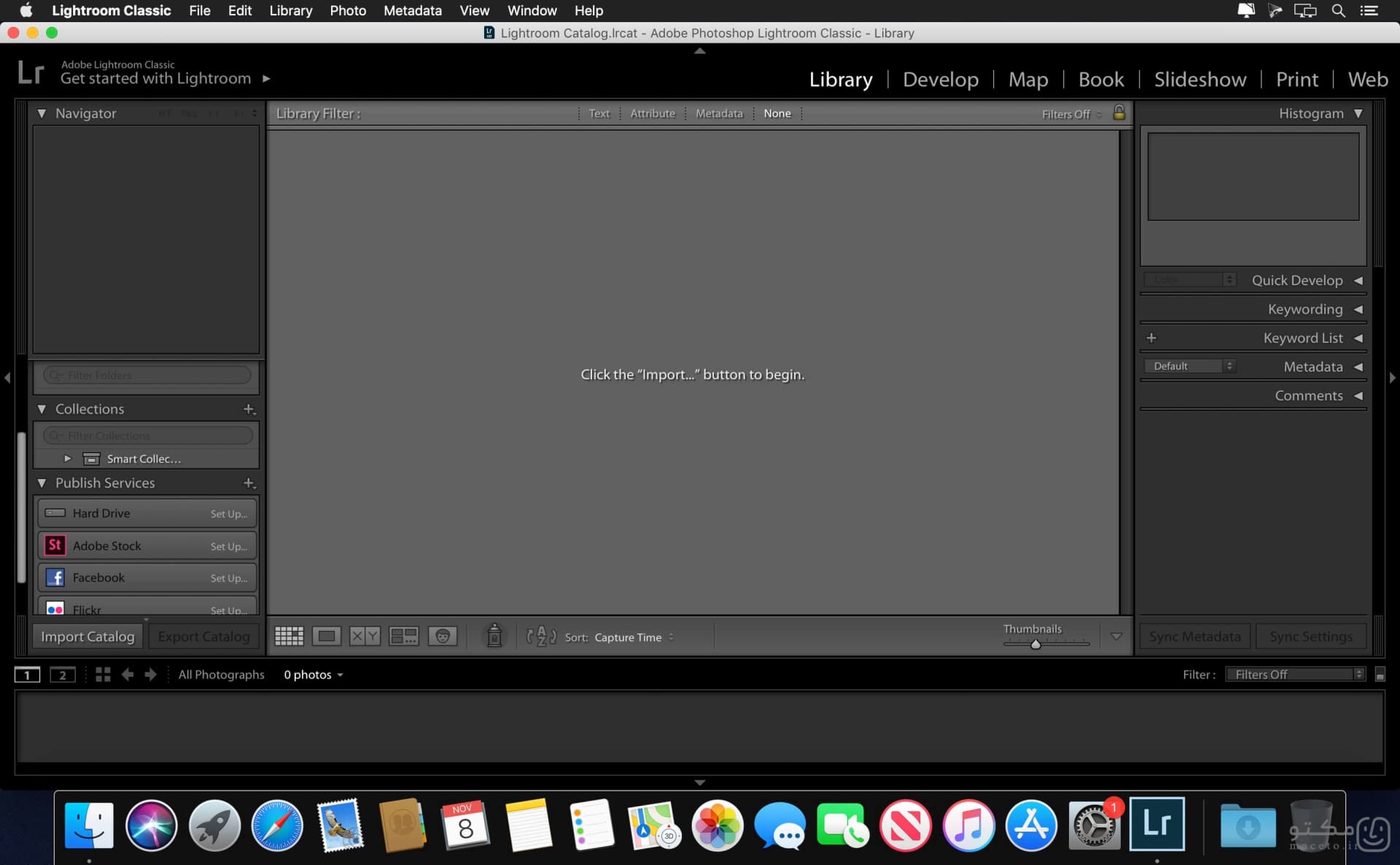Click Sync Metadata button

pos(1194,636)
